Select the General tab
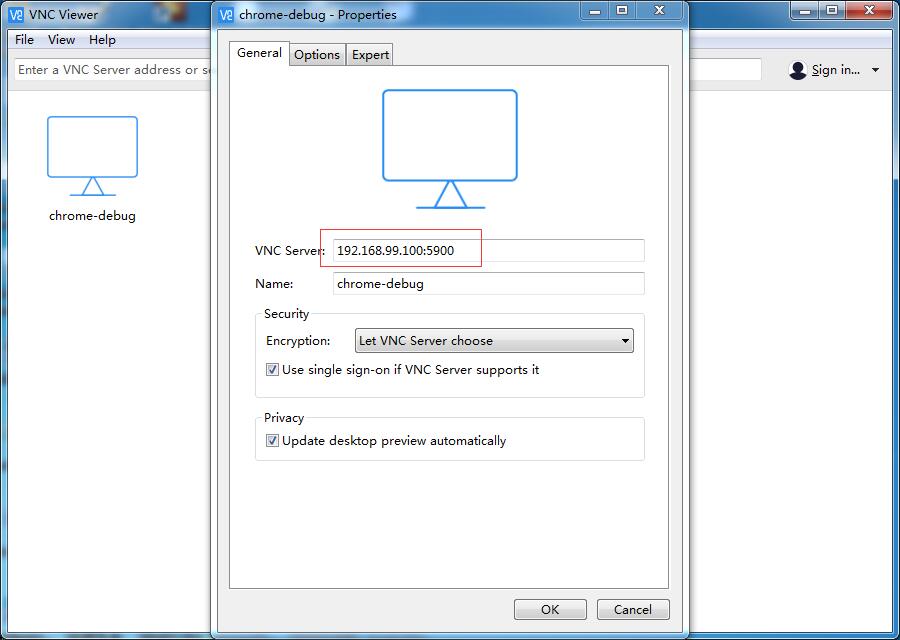Screen dimensions: 900x640 tap(259, 53)
